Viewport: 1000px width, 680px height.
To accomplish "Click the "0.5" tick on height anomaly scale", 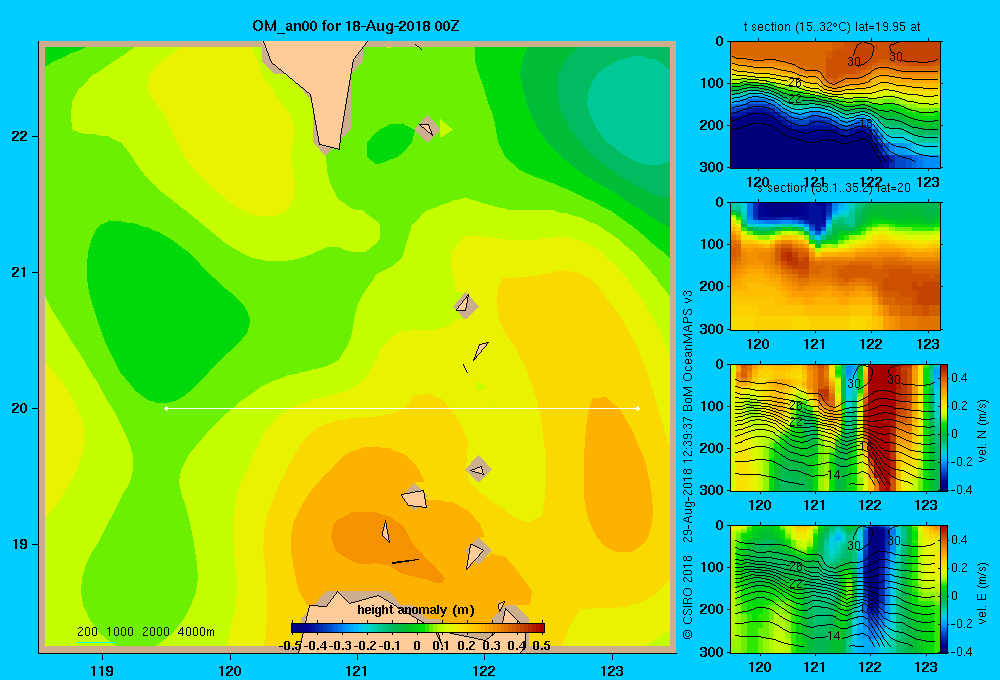I will tap(541, 646).
